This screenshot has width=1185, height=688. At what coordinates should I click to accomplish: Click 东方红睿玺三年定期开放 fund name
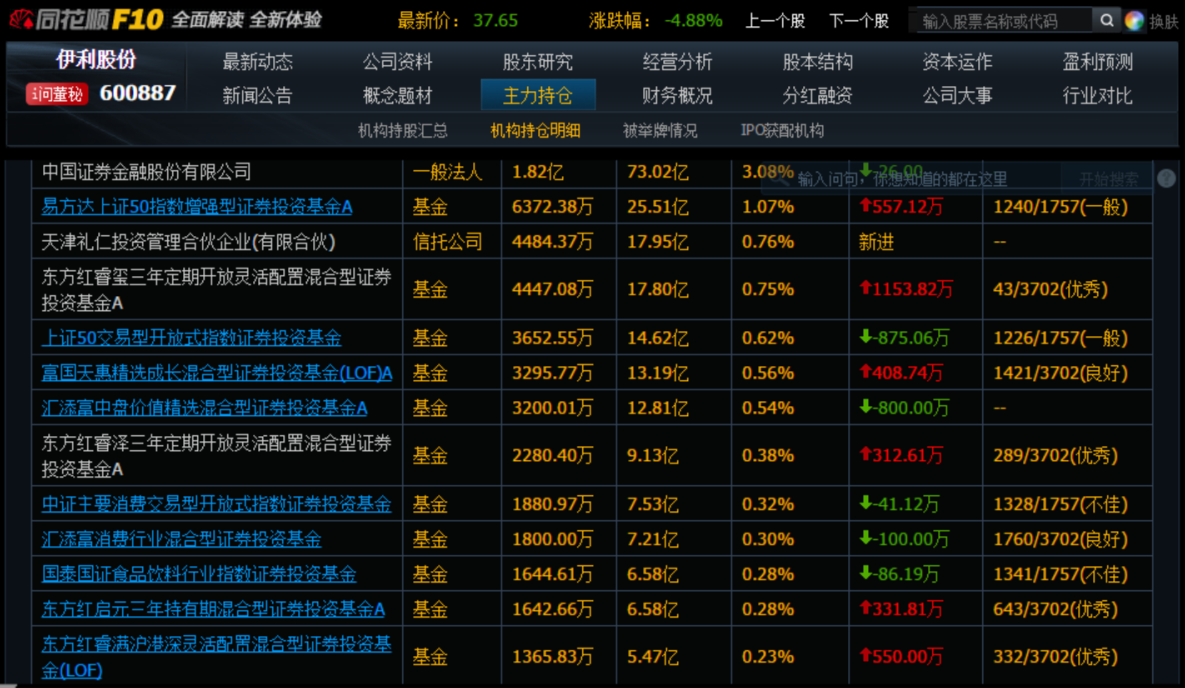pos(216,290)
